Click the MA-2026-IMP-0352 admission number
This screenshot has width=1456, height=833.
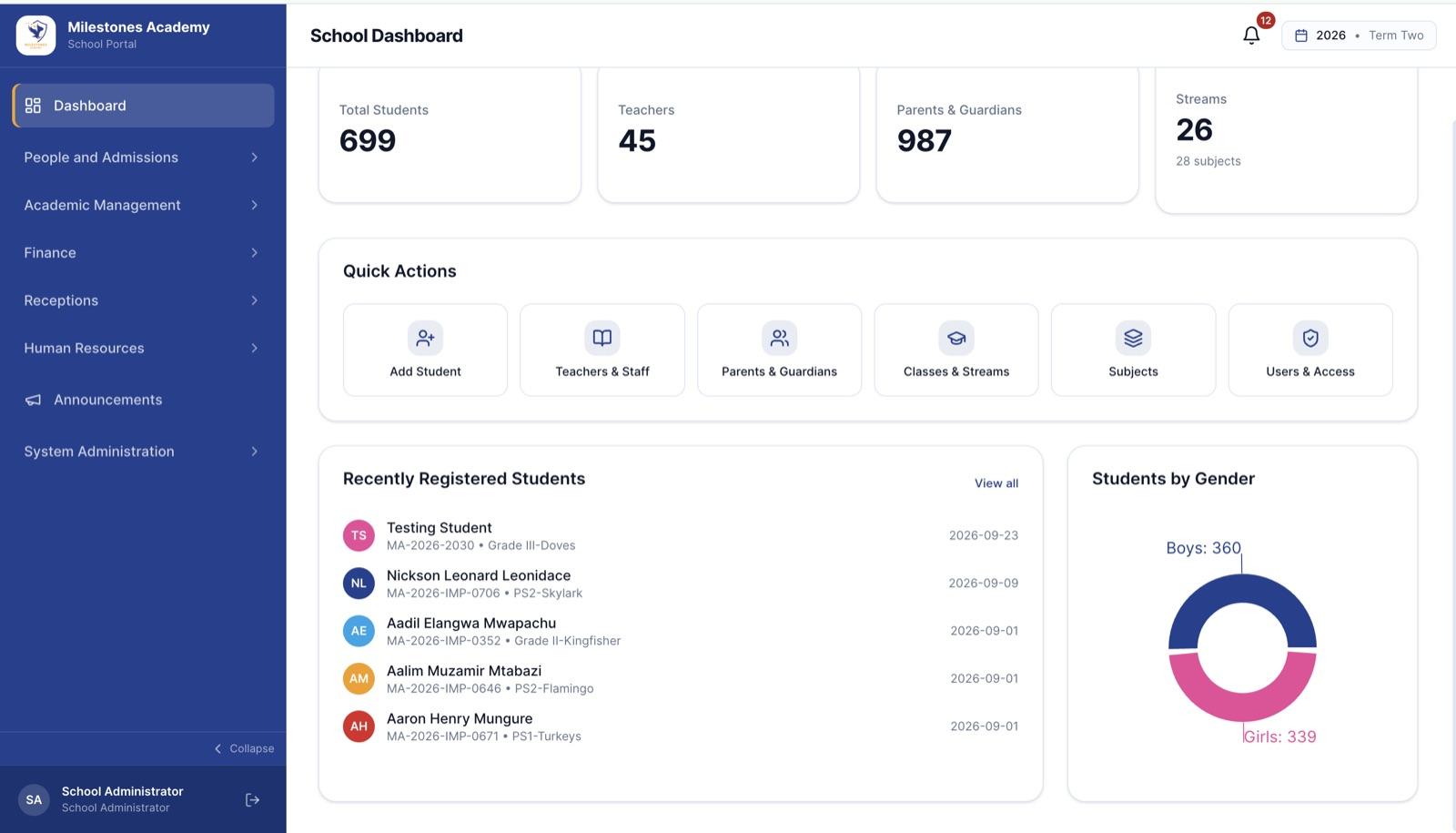[x=443, y=641]
